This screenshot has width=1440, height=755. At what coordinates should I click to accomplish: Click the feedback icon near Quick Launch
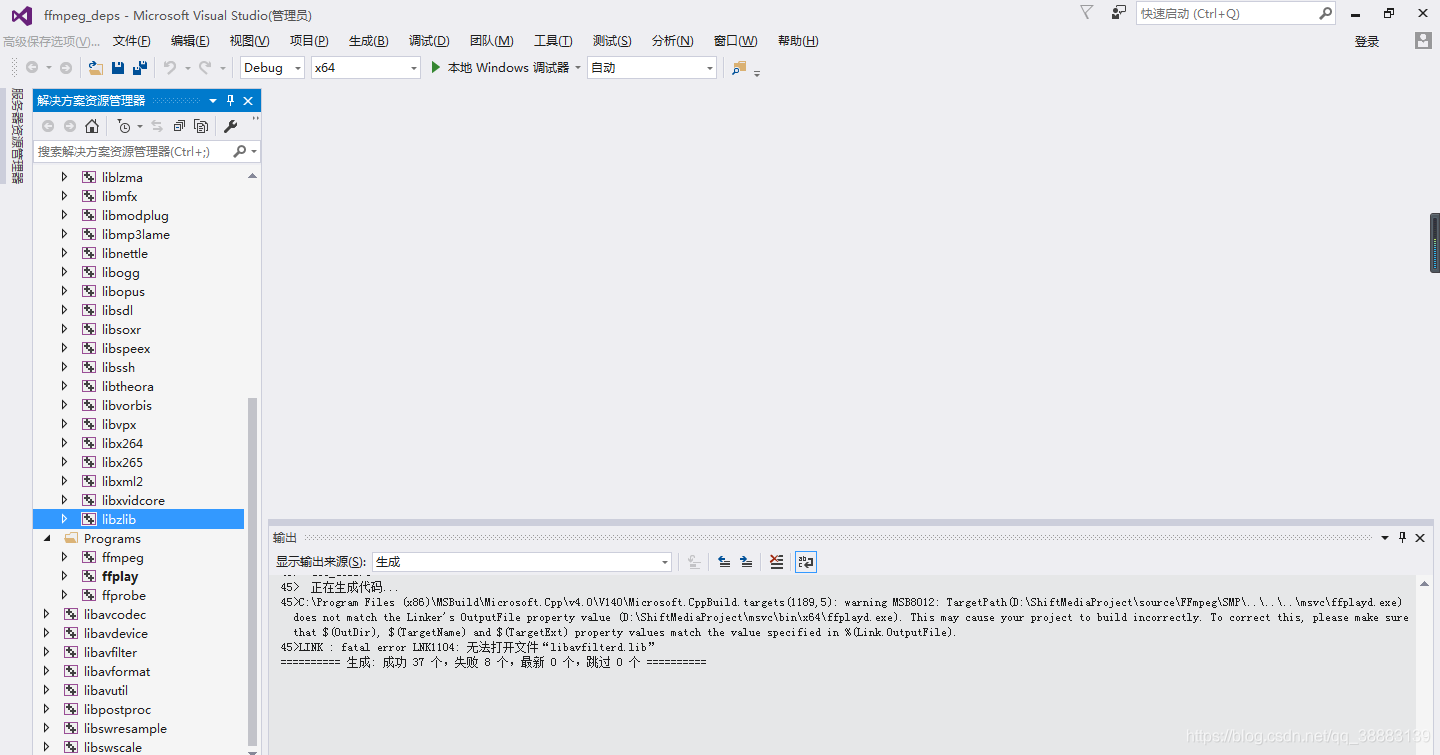tap(1119, 12)
